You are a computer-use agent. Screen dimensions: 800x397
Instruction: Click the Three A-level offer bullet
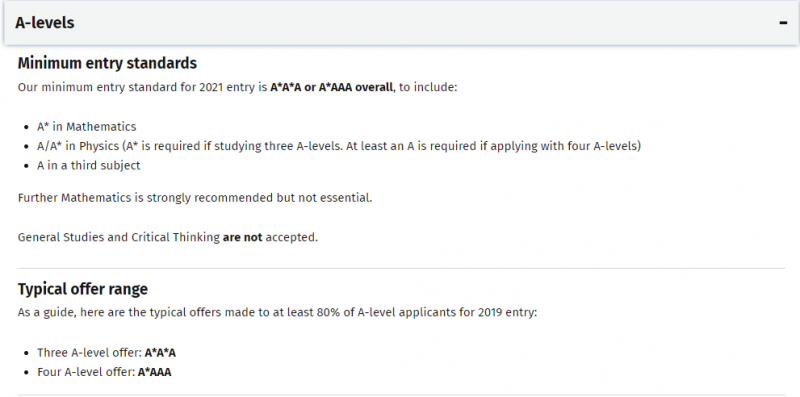pos(106,353)
